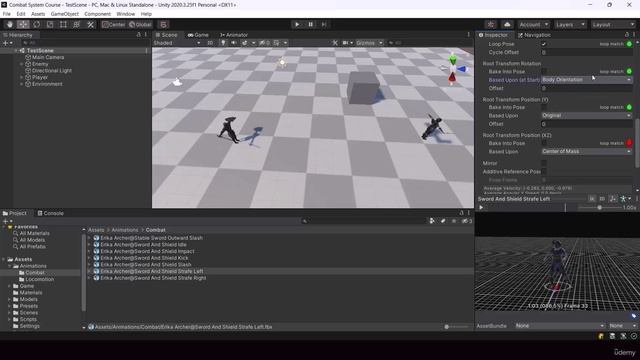Image resolution: width=640 pixels, height=360 pixels.
Task: Open cloud services icon
Action: (507, 24)
